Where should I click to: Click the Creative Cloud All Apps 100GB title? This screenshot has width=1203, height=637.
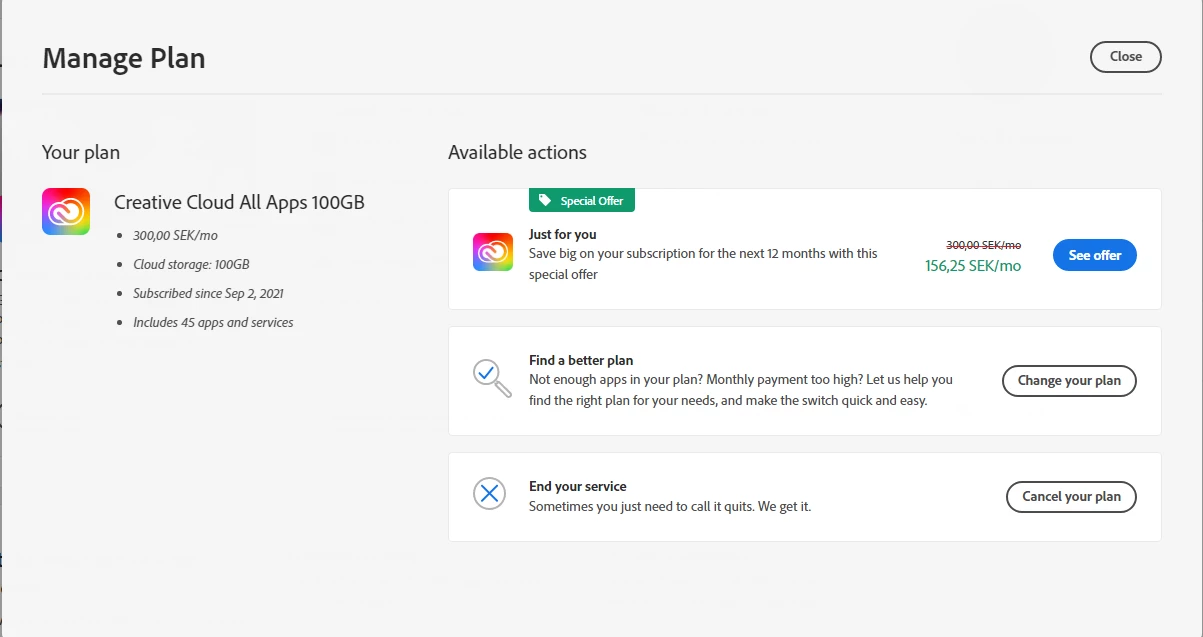click(x=239, y=202)
